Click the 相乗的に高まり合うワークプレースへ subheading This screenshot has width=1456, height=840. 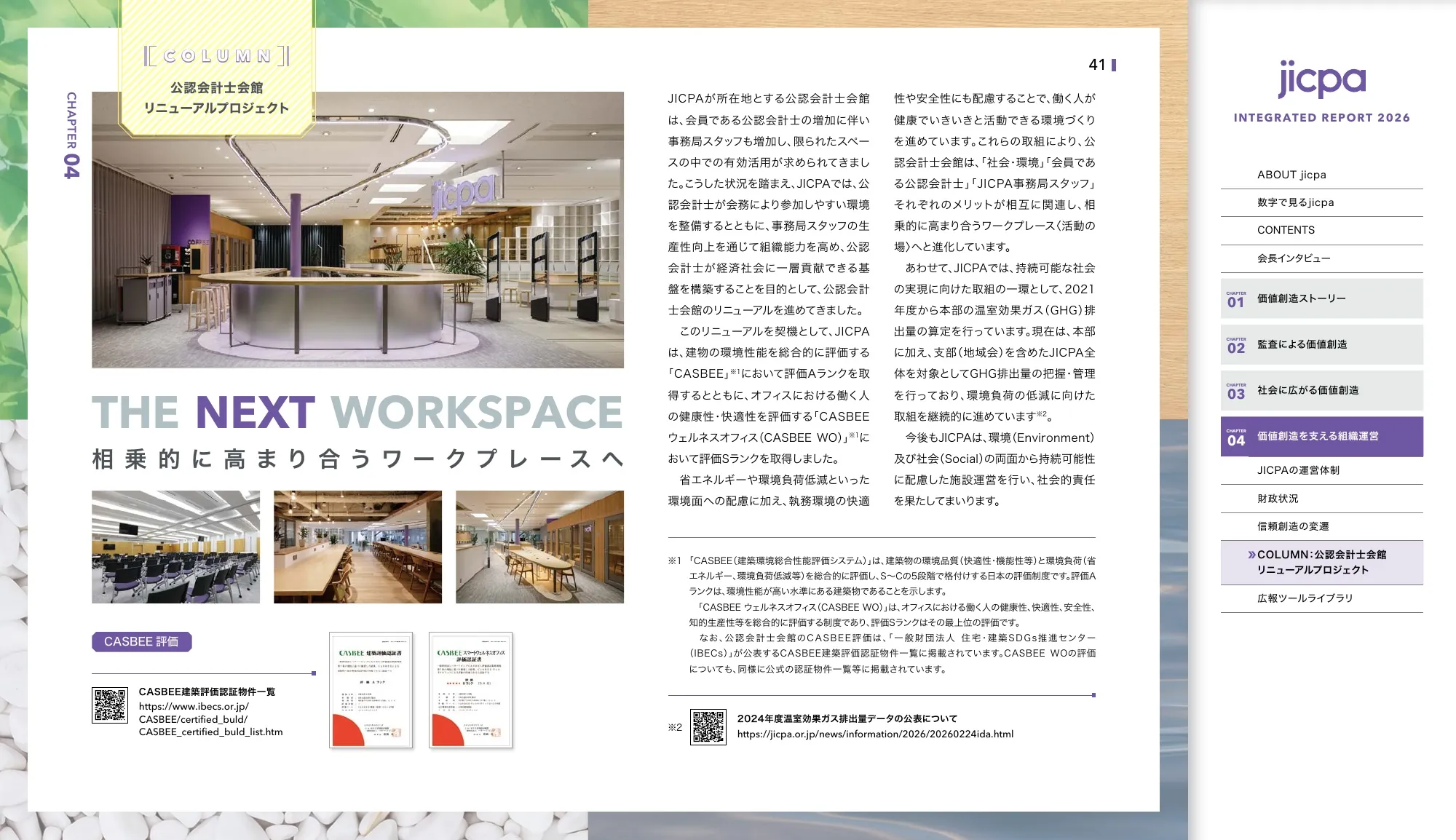click(x=357, y=459)
